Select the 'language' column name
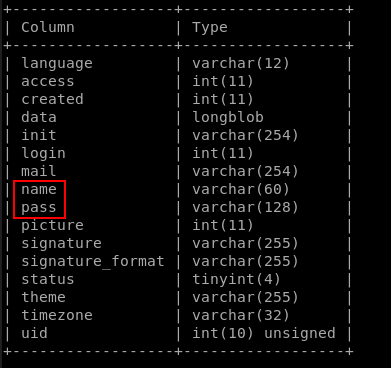Image resolution: width=391 pixels, height=368 pixels. tap(57, 63)
